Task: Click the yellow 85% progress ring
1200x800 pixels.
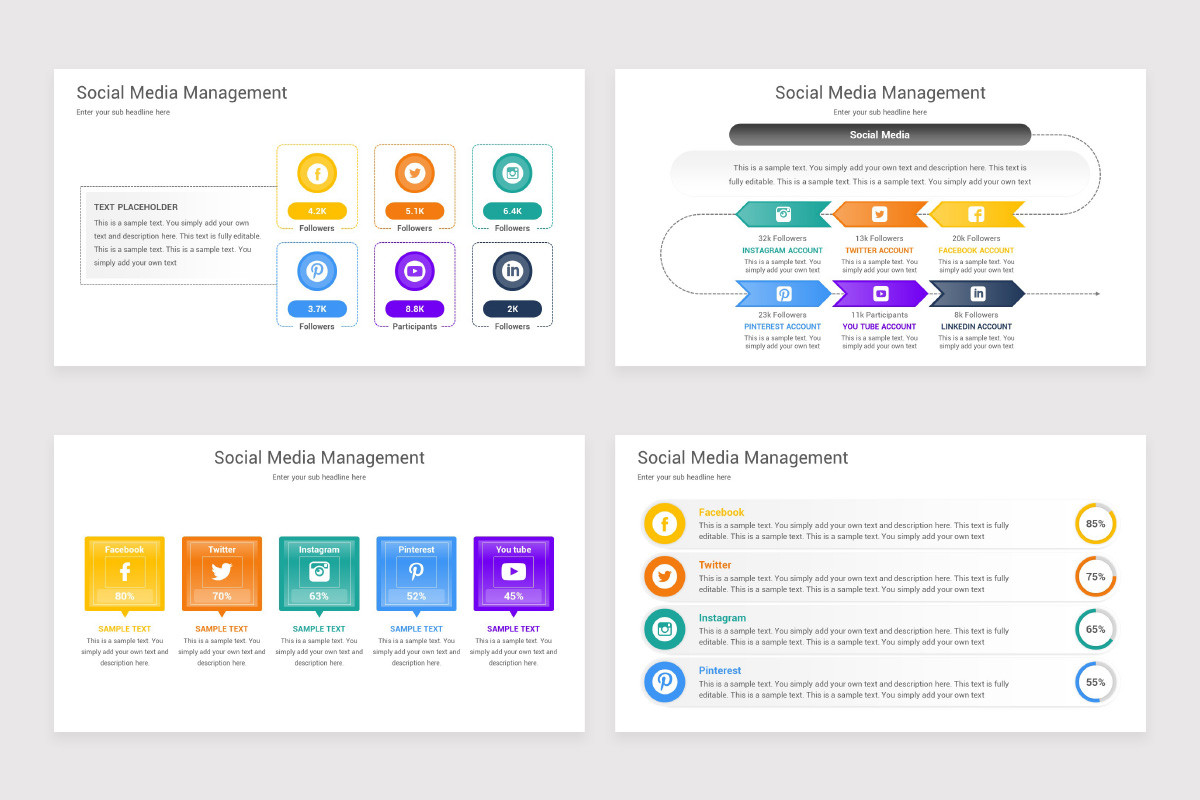Action: pyautogui.click(x=1096, y=524)
